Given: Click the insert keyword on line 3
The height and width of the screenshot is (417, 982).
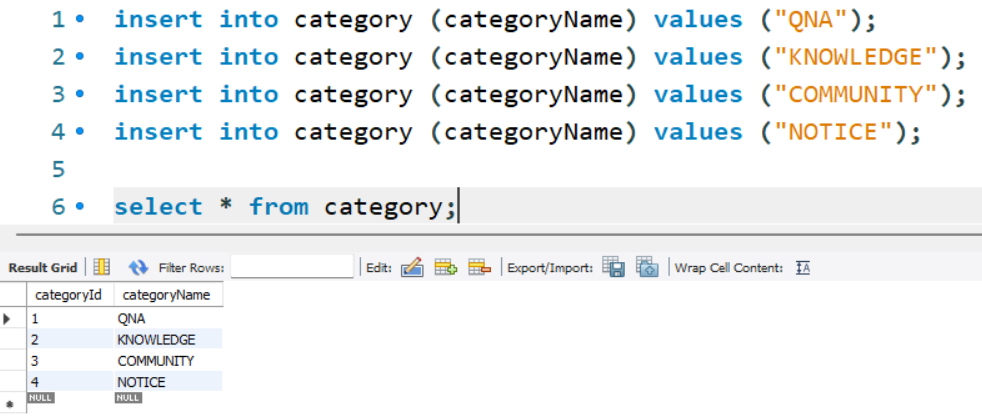Looking at the screenshot, I should point(158,95).
